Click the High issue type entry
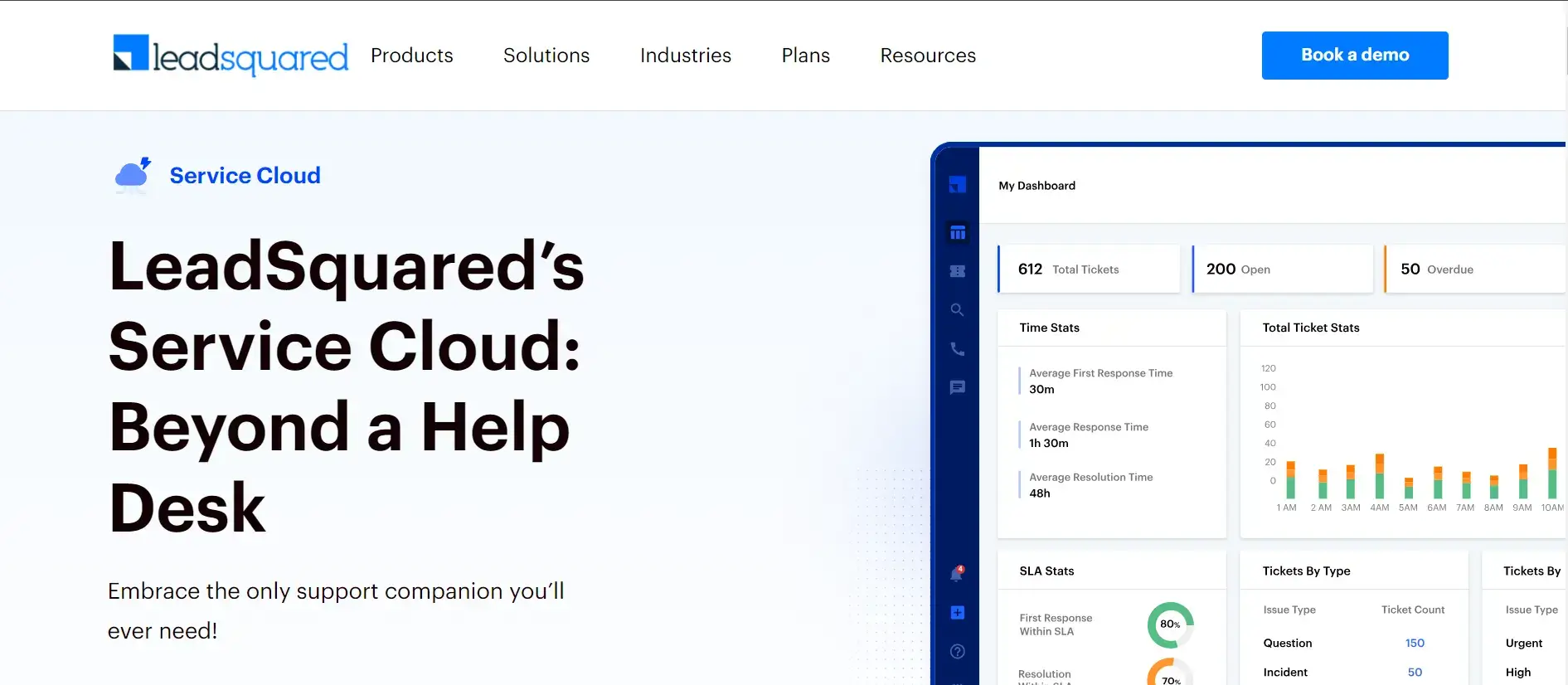 coord(1518,673)
